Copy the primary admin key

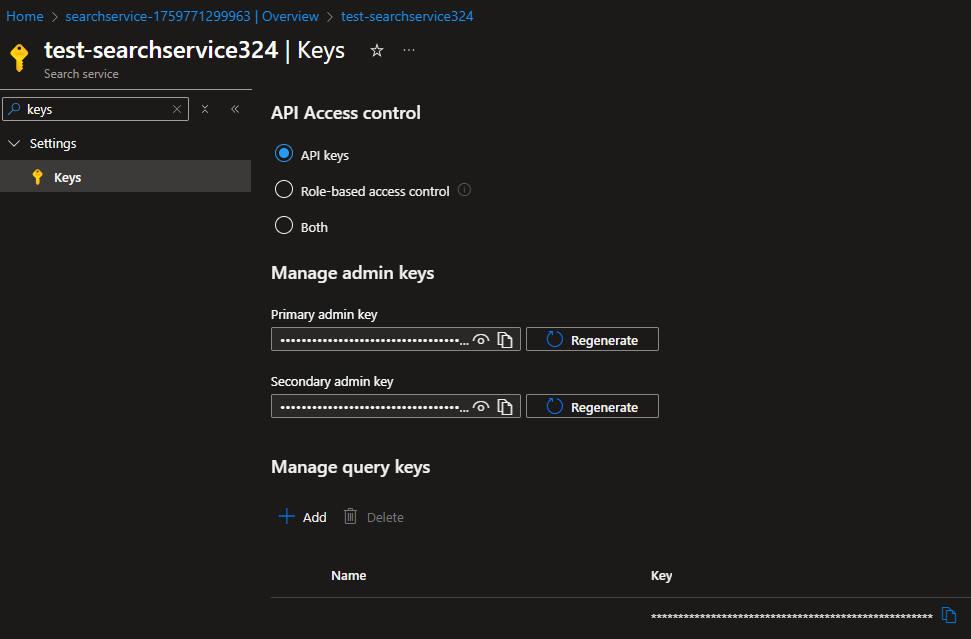pos(505,340)
